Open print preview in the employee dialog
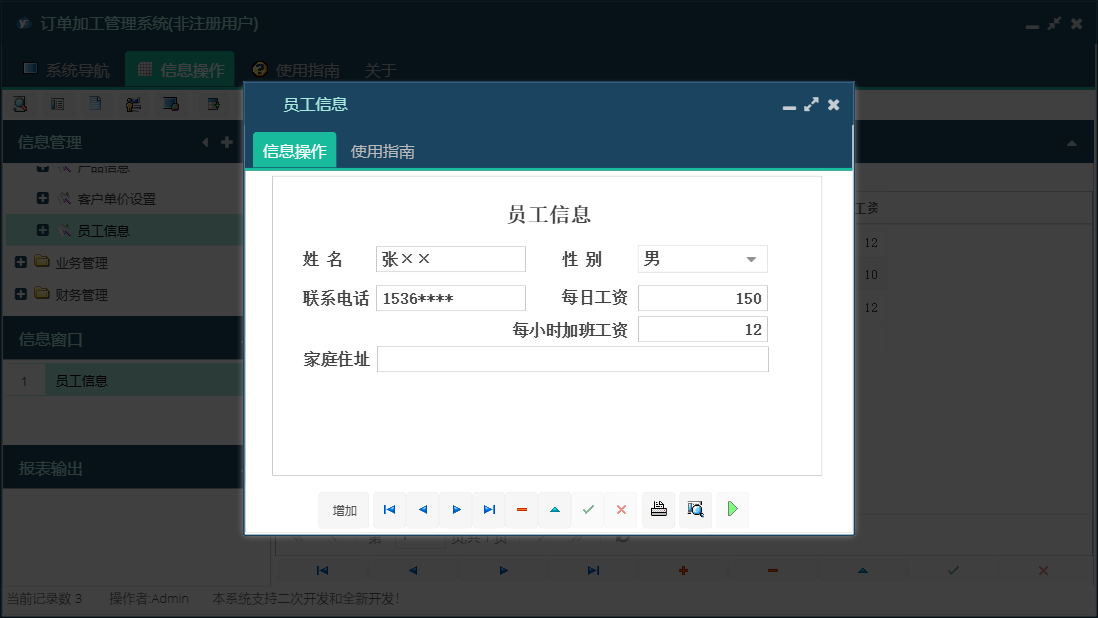 pyautogui.click(x=695, y=509)
